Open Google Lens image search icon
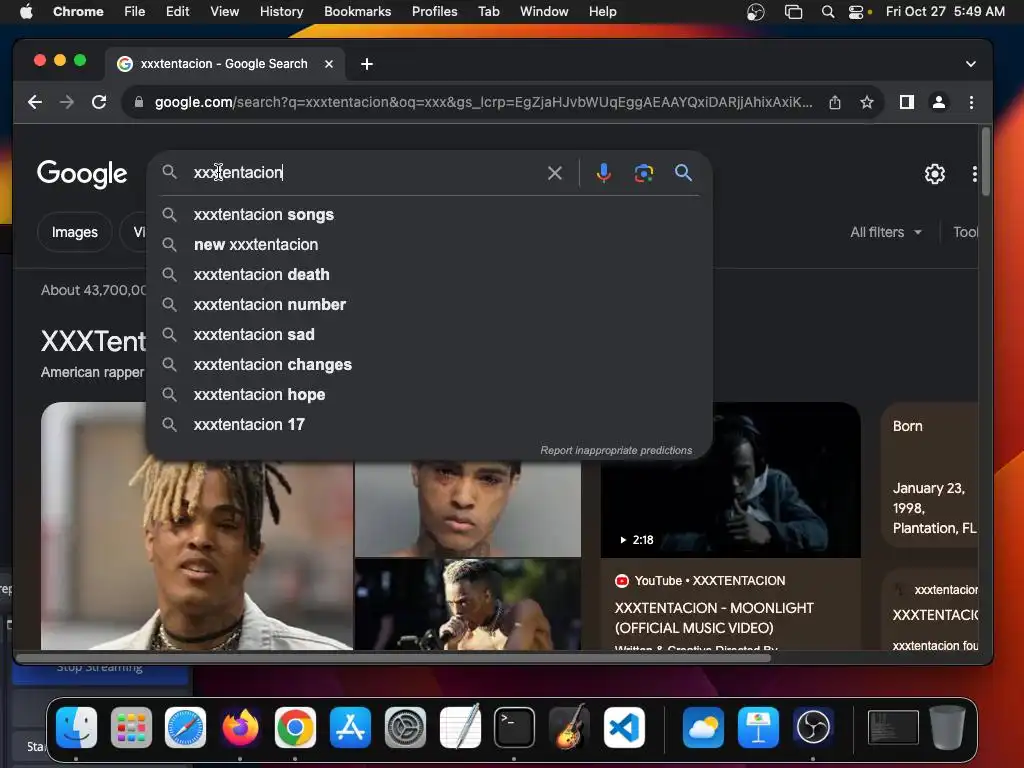Viewport: 1024px width, 768px height. (643, 172)
